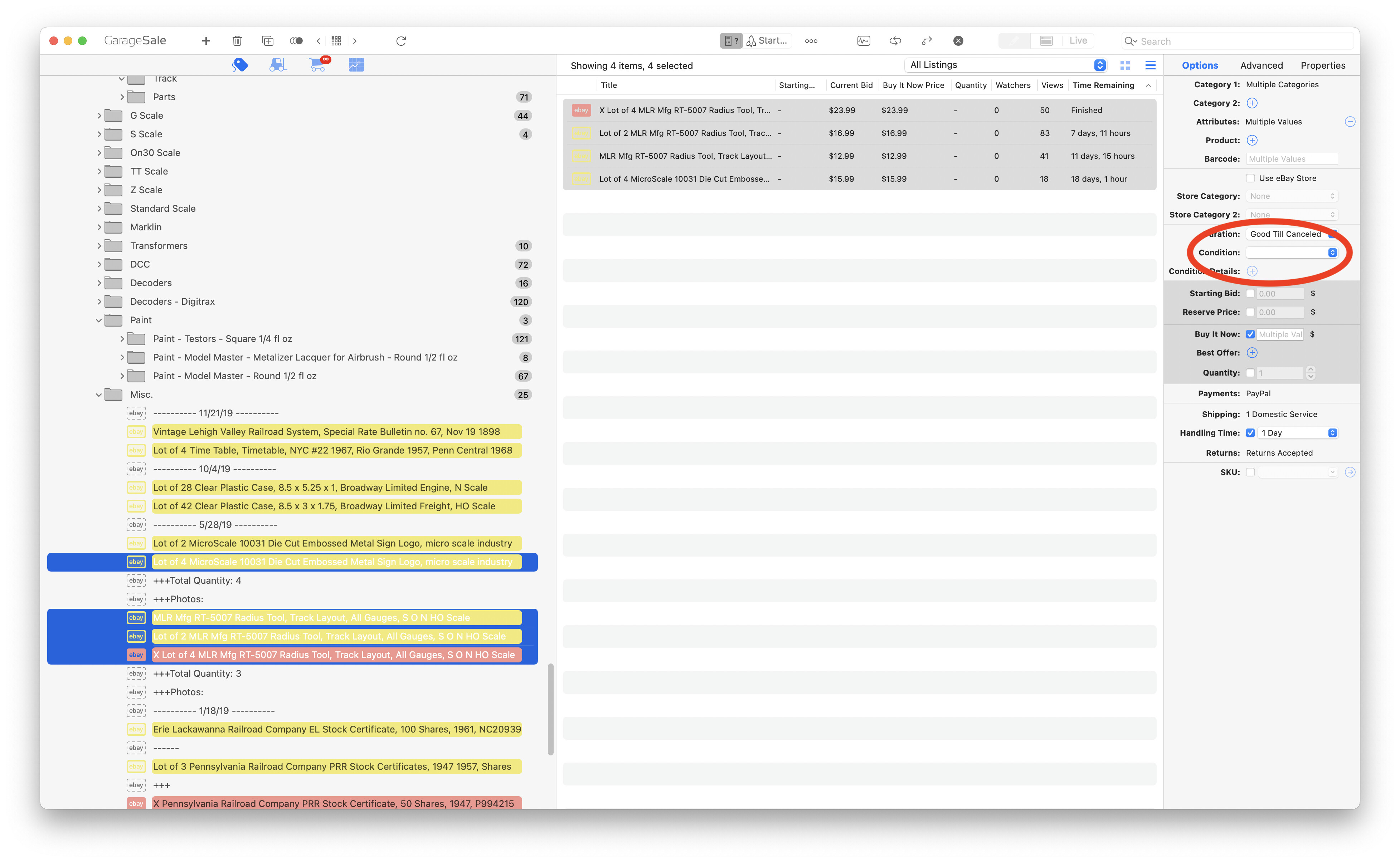Click the toggle-style icon next to the duplicate icon

[296, 40]
